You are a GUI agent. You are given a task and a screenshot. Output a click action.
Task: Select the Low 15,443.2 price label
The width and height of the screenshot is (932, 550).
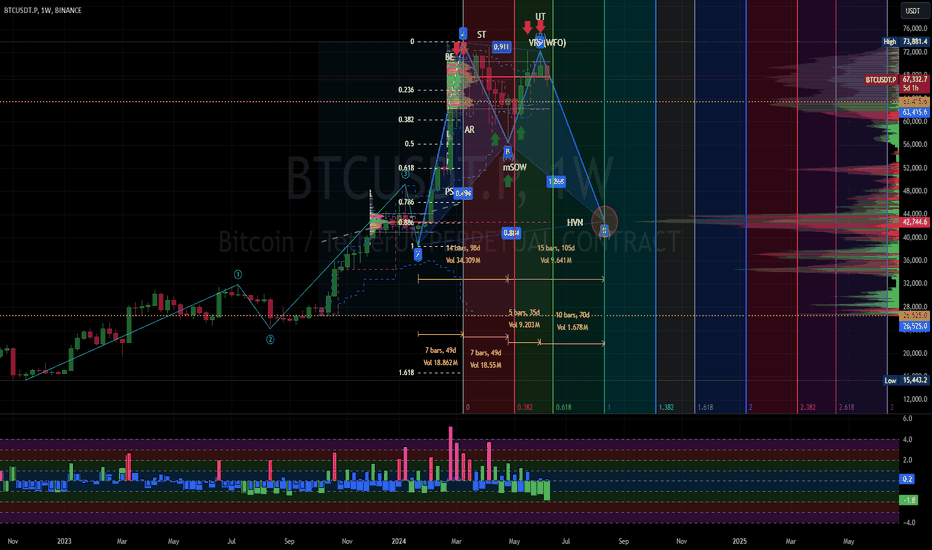click(x=905, y=380)
